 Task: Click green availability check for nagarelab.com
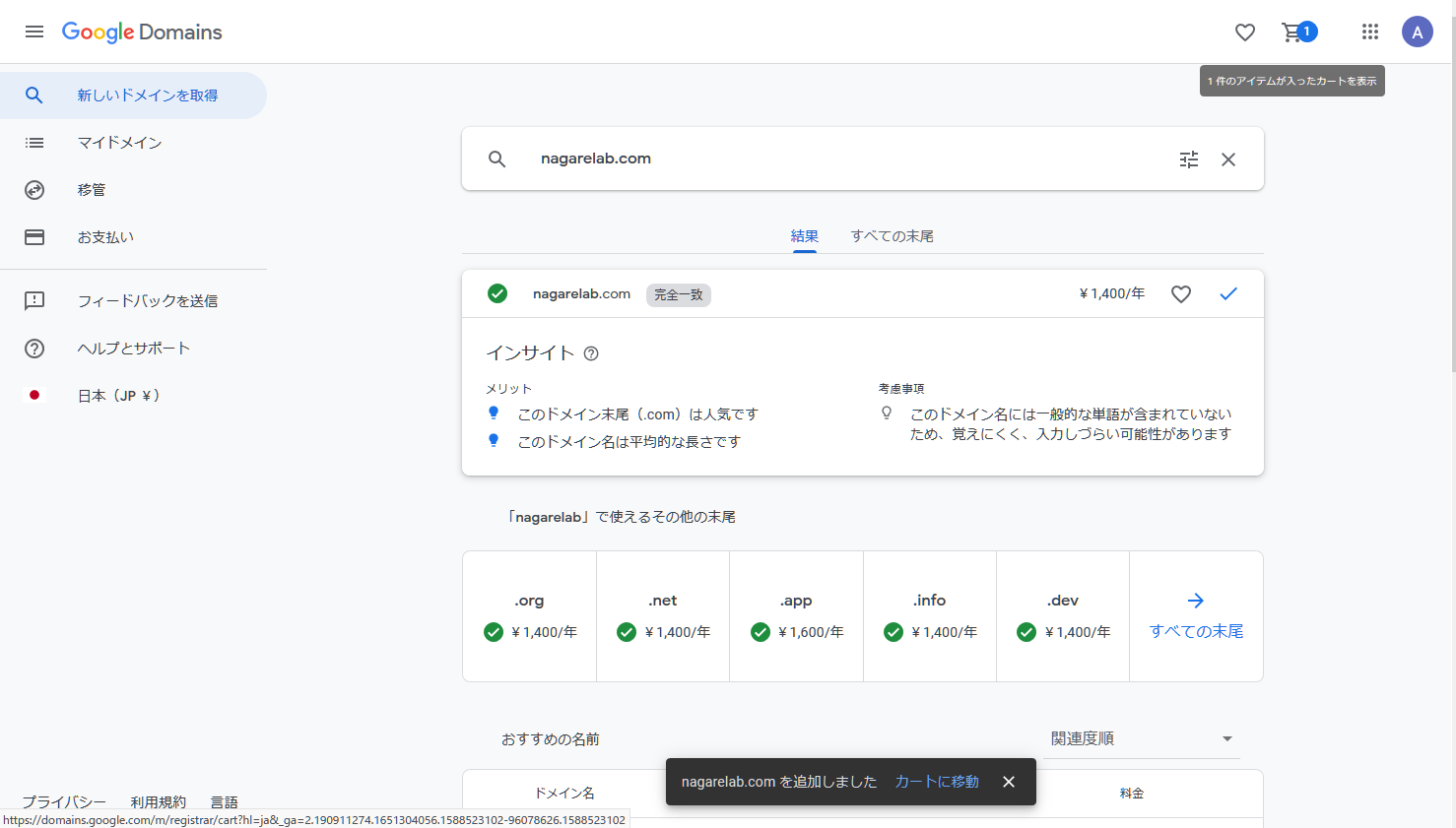(x=497, y=293)
